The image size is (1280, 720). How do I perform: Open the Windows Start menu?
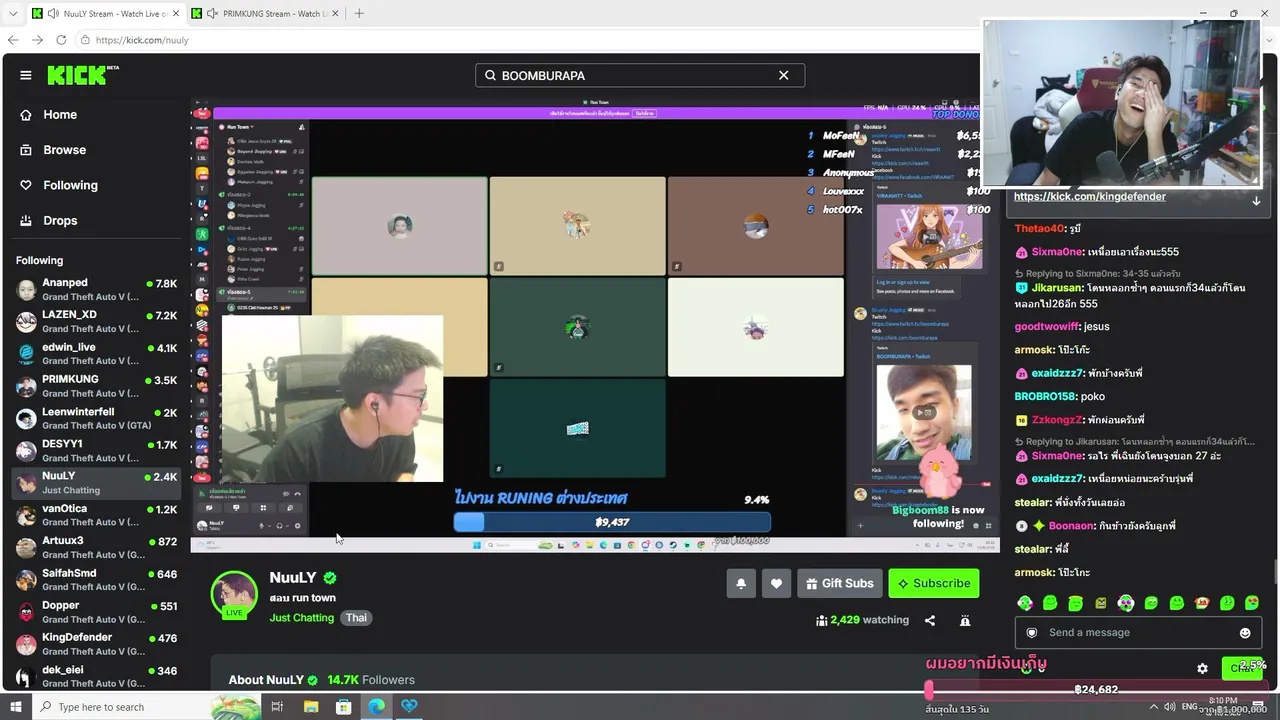pyautogui.click(x=17, y=707)
